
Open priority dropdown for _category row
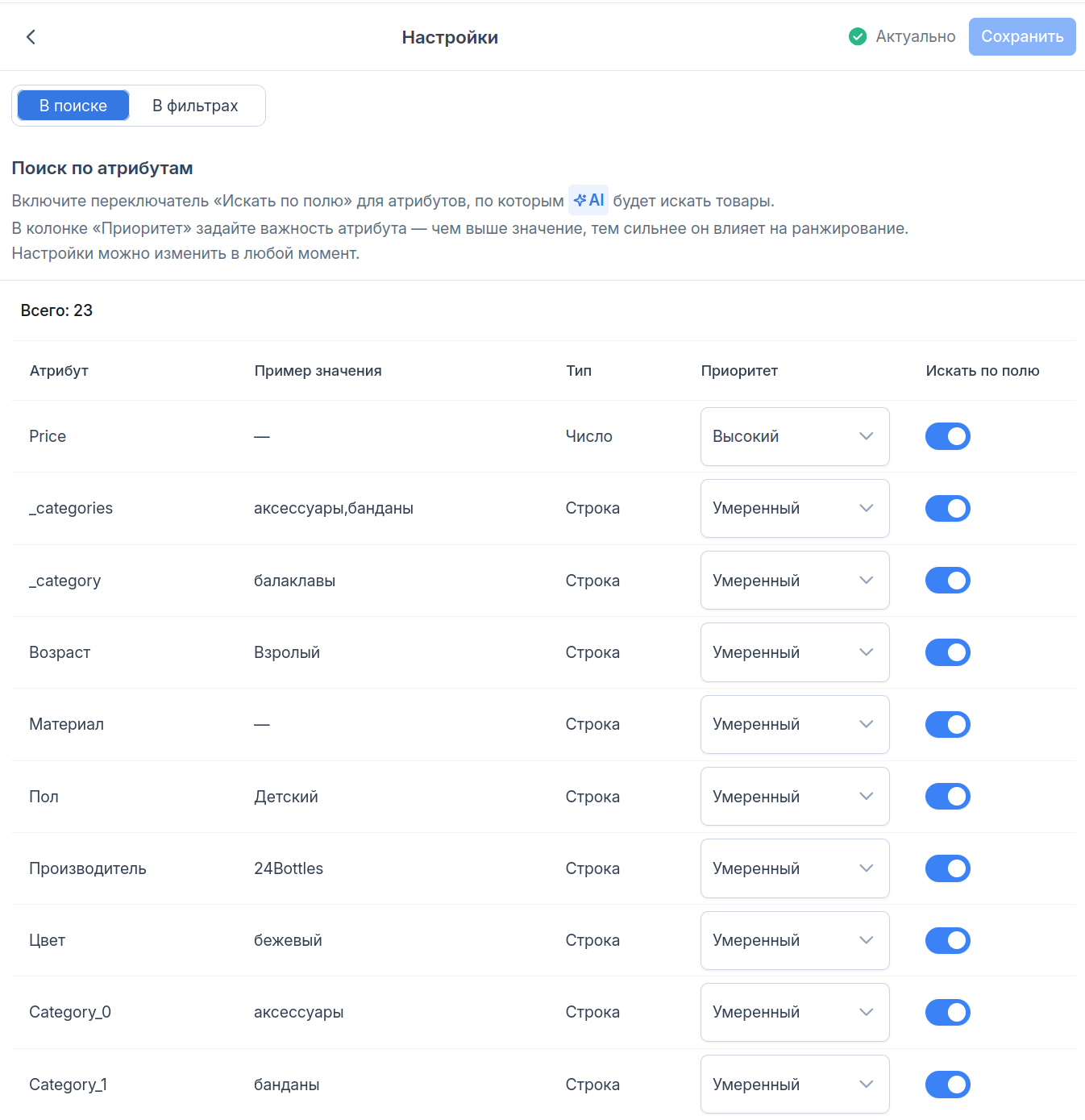795,581
